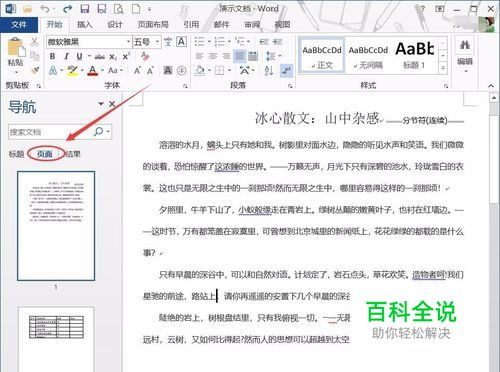Expand the bullets list dropdown arrow
This screenshot has width=500, height=372.
pos(209,42)
